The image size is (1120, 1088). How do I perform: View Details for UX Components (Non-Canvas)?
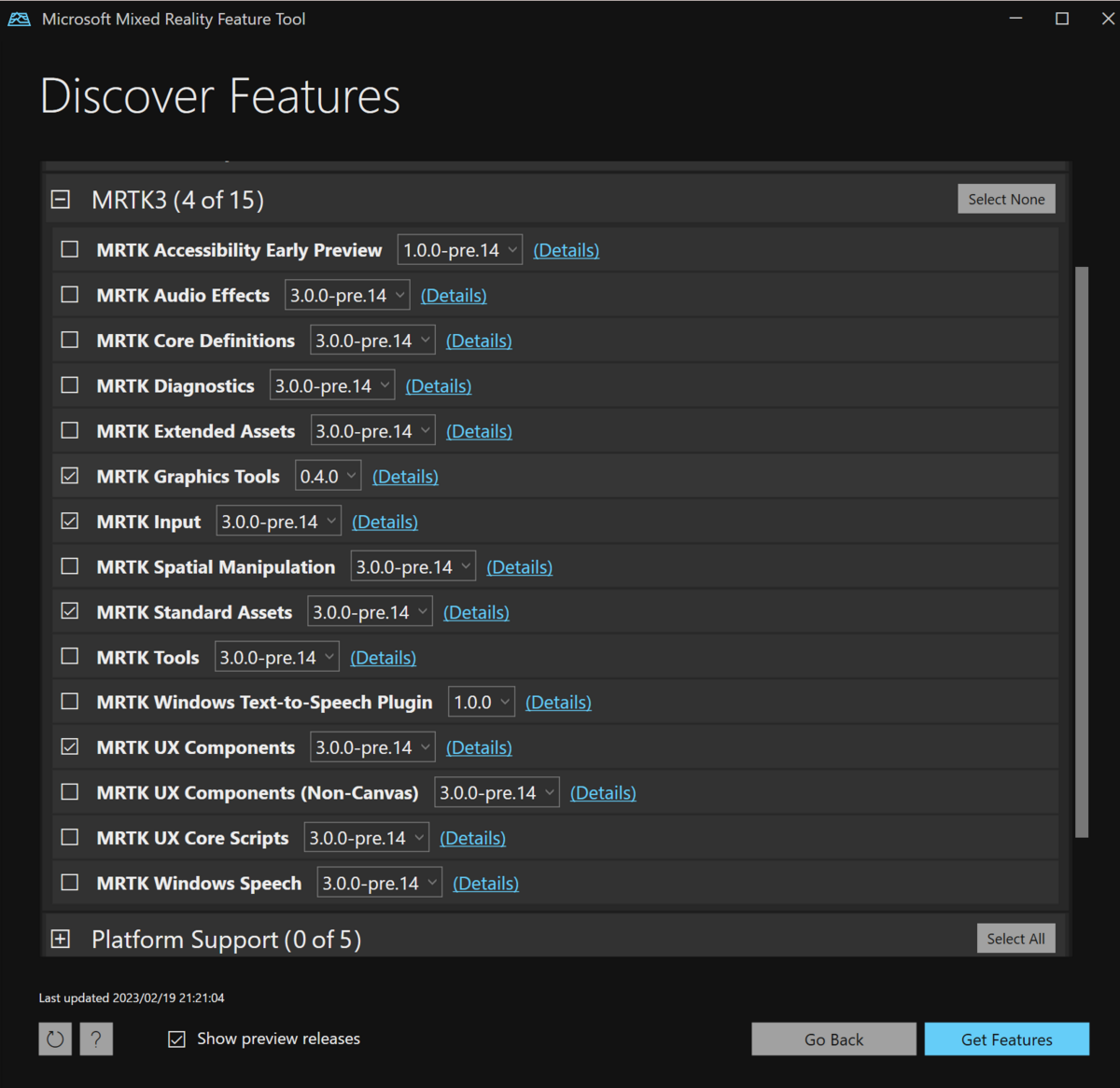coord(603,792)
